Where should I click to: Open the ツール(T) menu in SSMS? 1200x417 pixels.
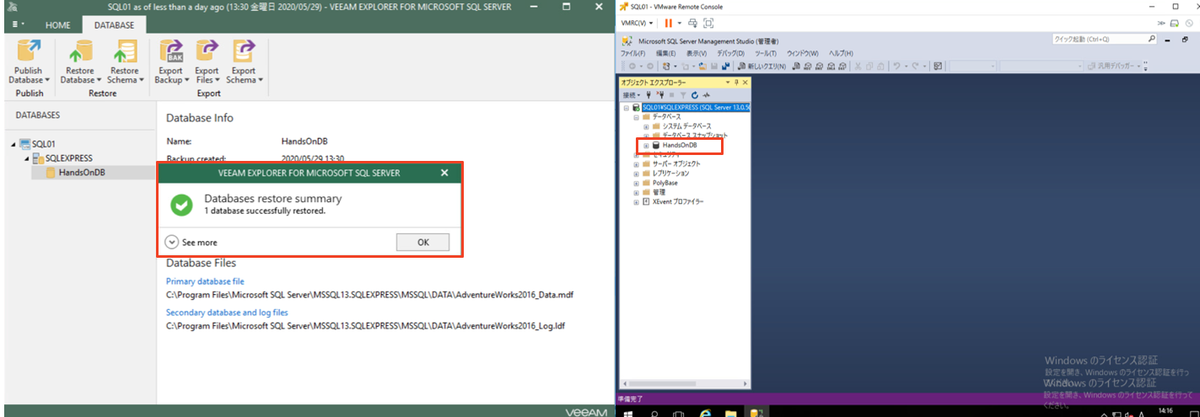pos(766,52)
